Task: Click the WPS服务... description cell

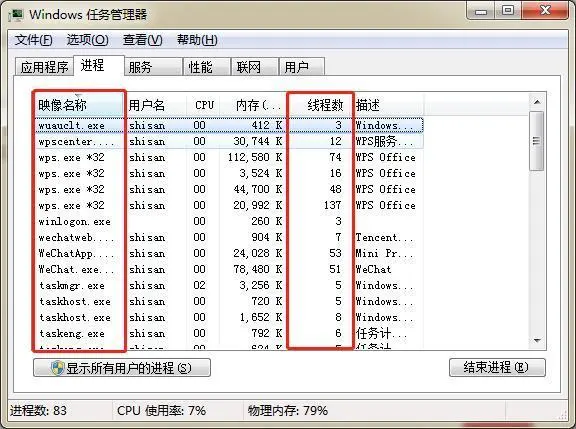Action: point(384,141)
